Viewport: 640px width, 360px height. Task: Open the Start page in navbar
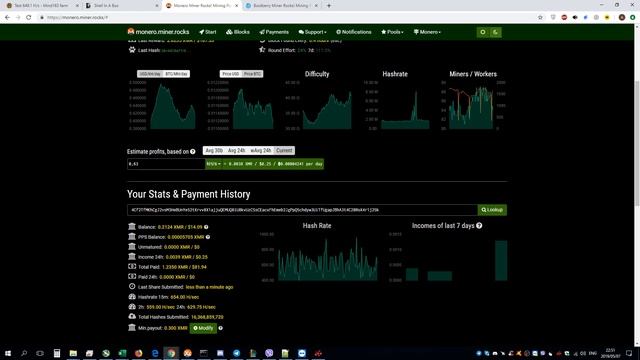pos(208,32)
